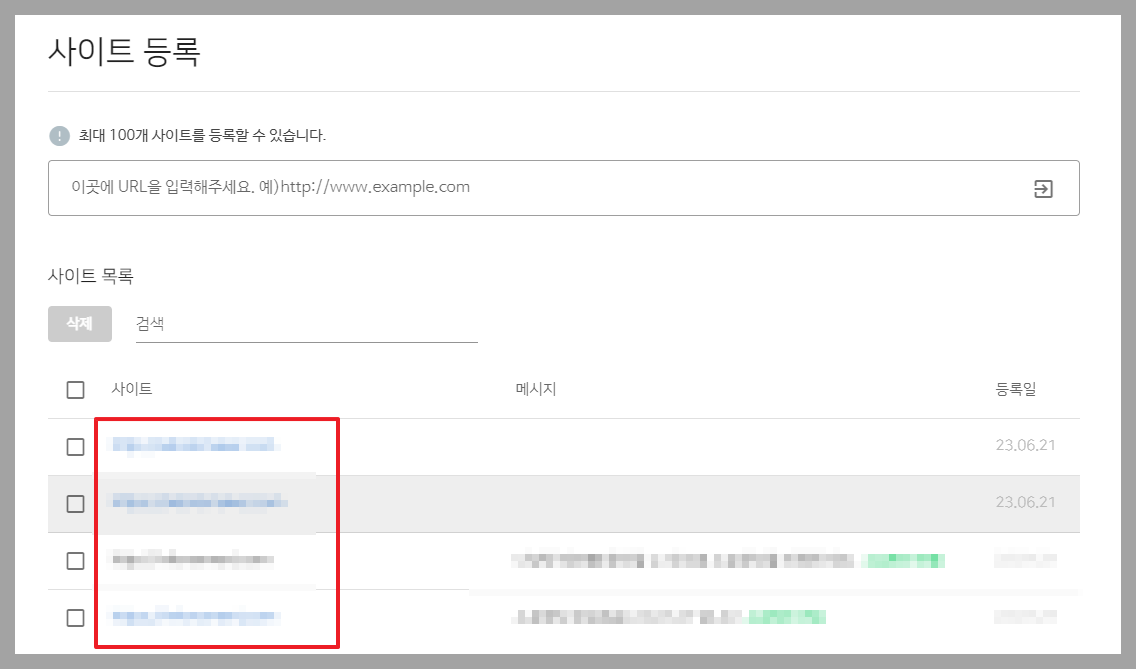1136x669 pixels.
Task: Click the first row's 23.06.21 registration date
Action: click(x=1024, y=446)
